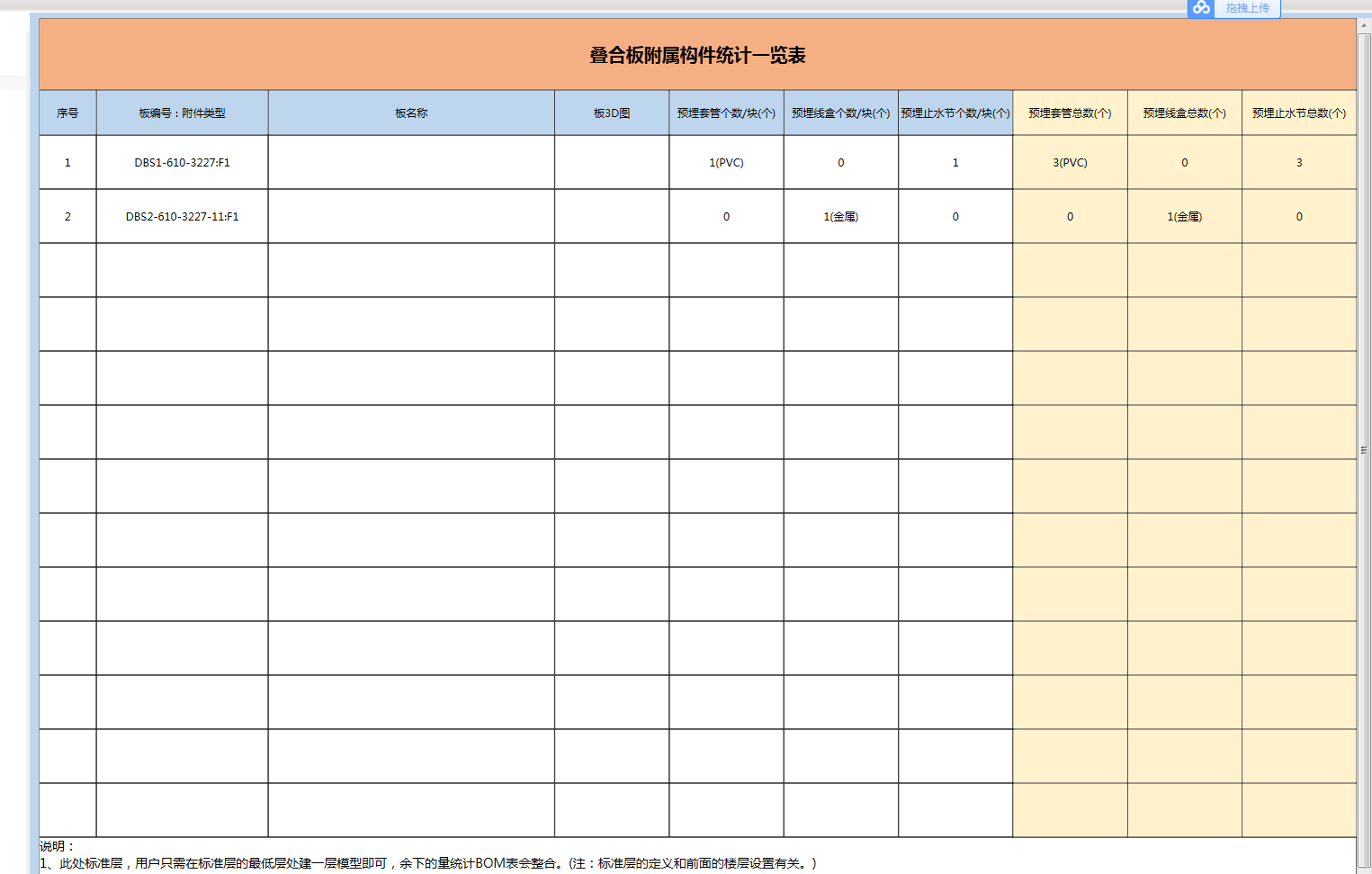The height and width of the screenshot is (874, 1372).
Task: Select the title 叠合板附属构件统计一览表
Action: 697,55
